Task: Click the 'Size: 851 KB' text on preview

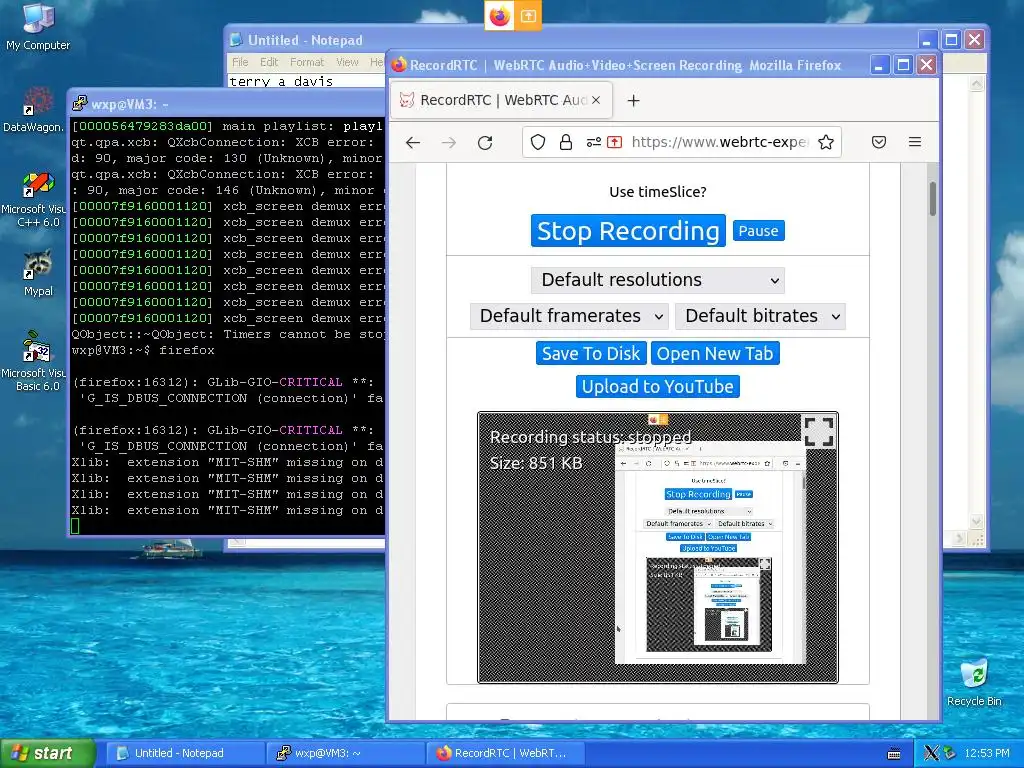Action: pyautogui.click(x=536, y=463)
